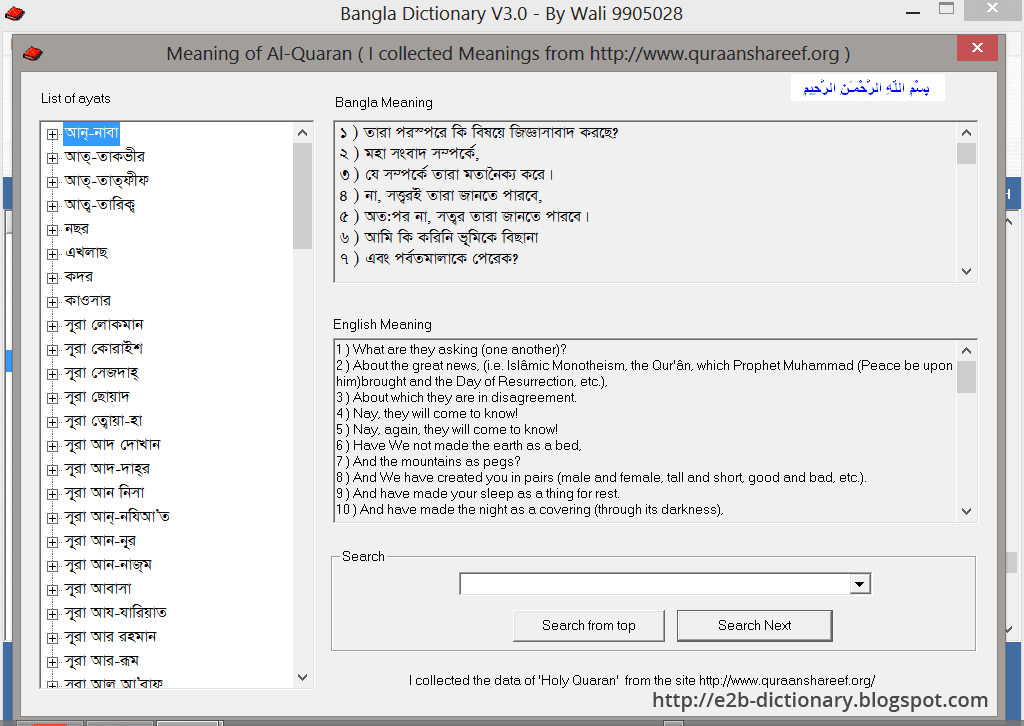The width and height of the screenshot is (1024, 726).
Task: Click the Bangla Dictionary title bar book icon
Action: 14,13
